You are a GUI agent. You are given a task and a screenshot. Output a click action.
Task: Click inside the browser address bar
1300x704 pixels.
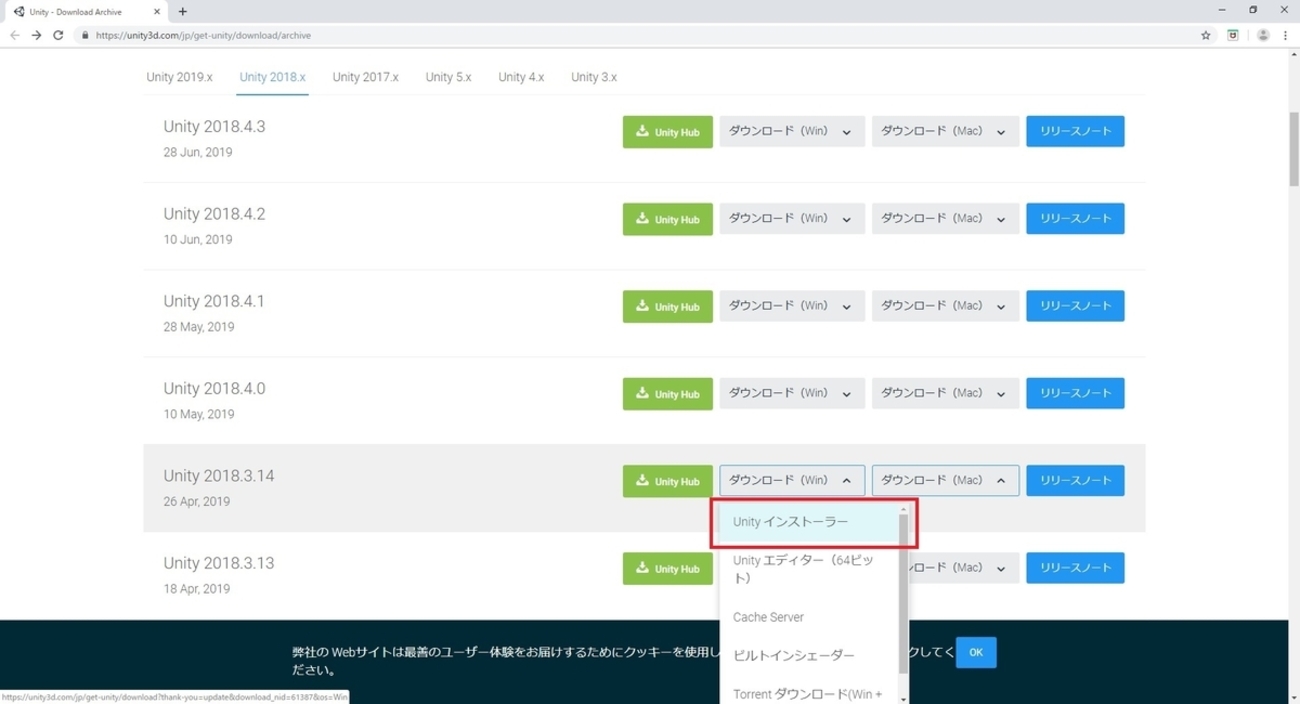pos(400,34)
